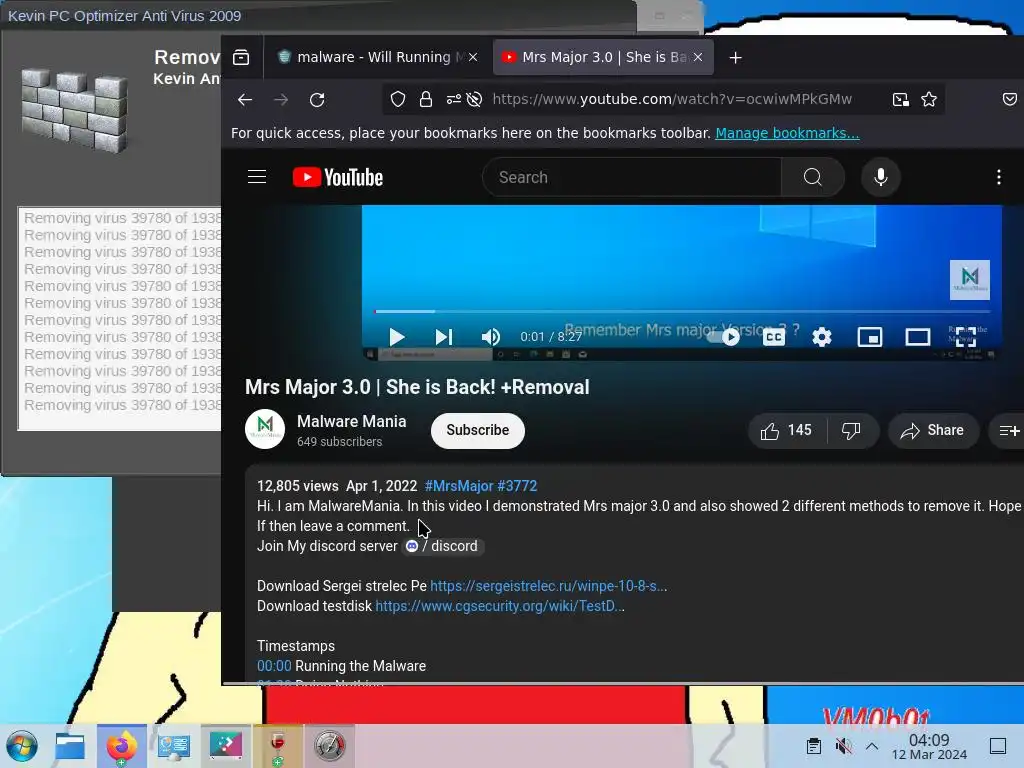Screen dimensions: 1024x768
Task: Open a new browser tab
Action: [x=735, y=57]
